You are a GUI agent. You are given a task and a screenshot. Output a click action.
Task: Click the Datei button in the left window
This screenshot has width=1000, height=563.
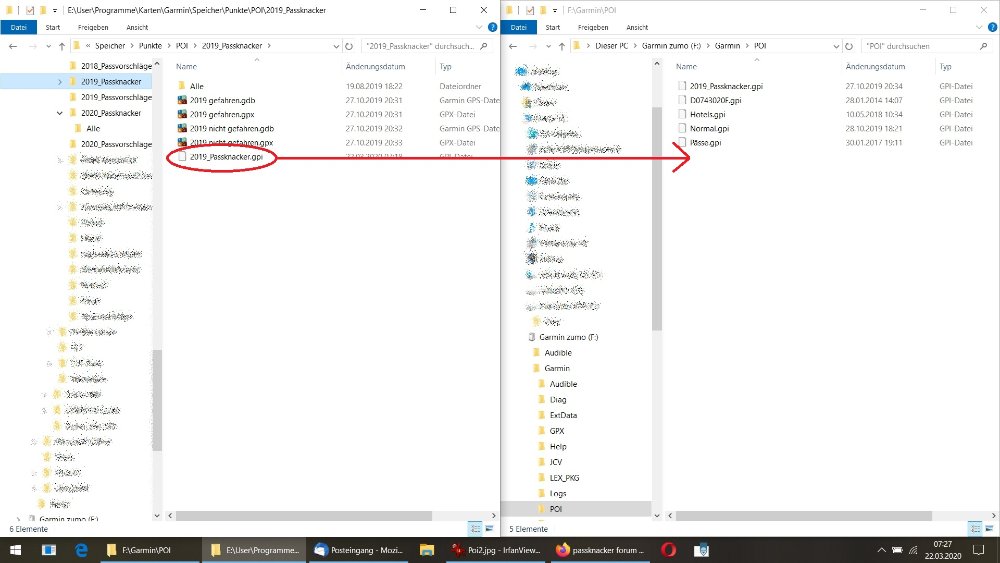[x=19, y=27]
